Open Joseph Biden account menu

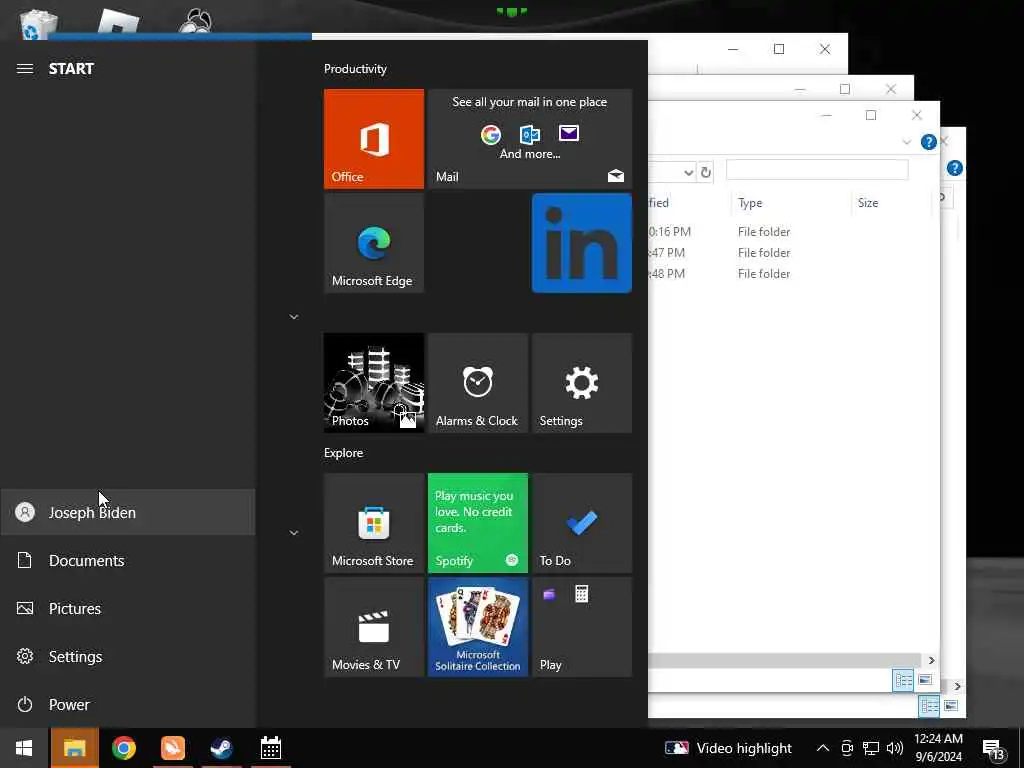point(127,512)
